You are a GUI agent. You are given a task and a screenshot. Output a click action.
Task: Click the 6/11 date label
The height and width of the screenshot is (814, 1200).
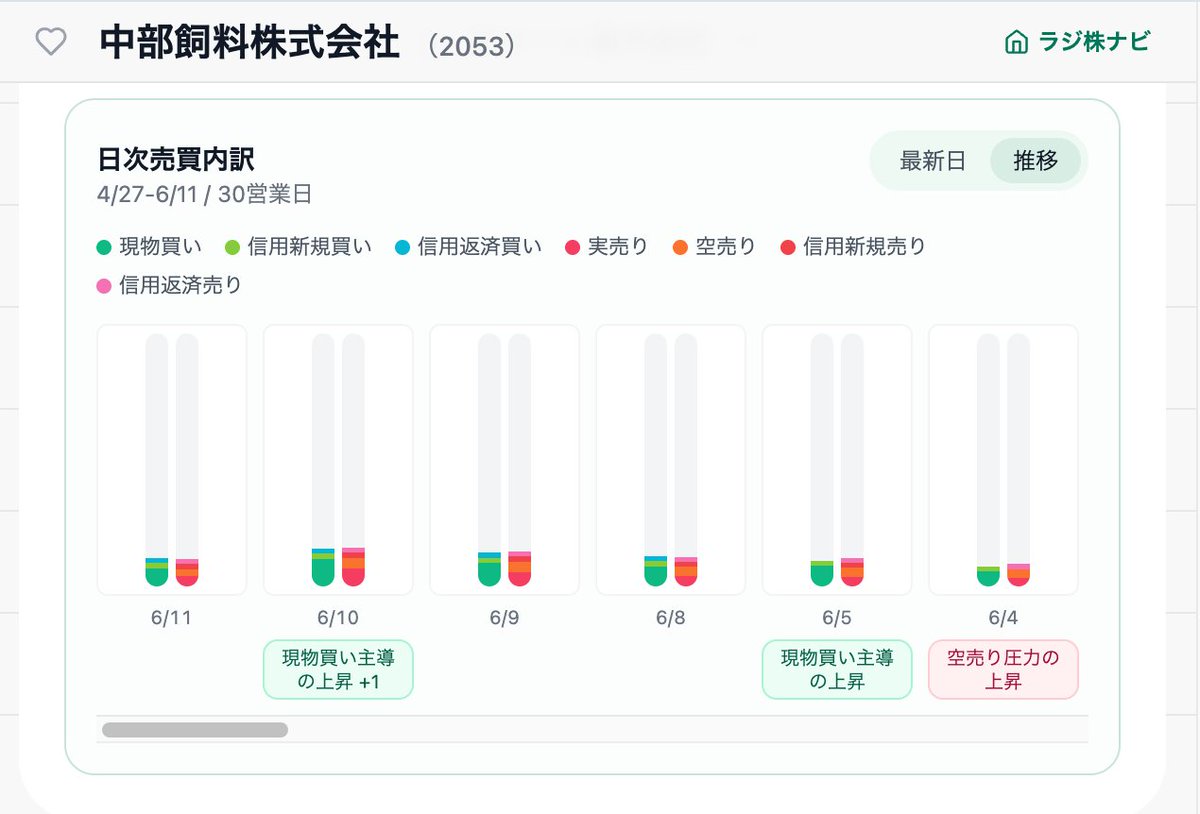pyautogui.click(x=172, y=618)
